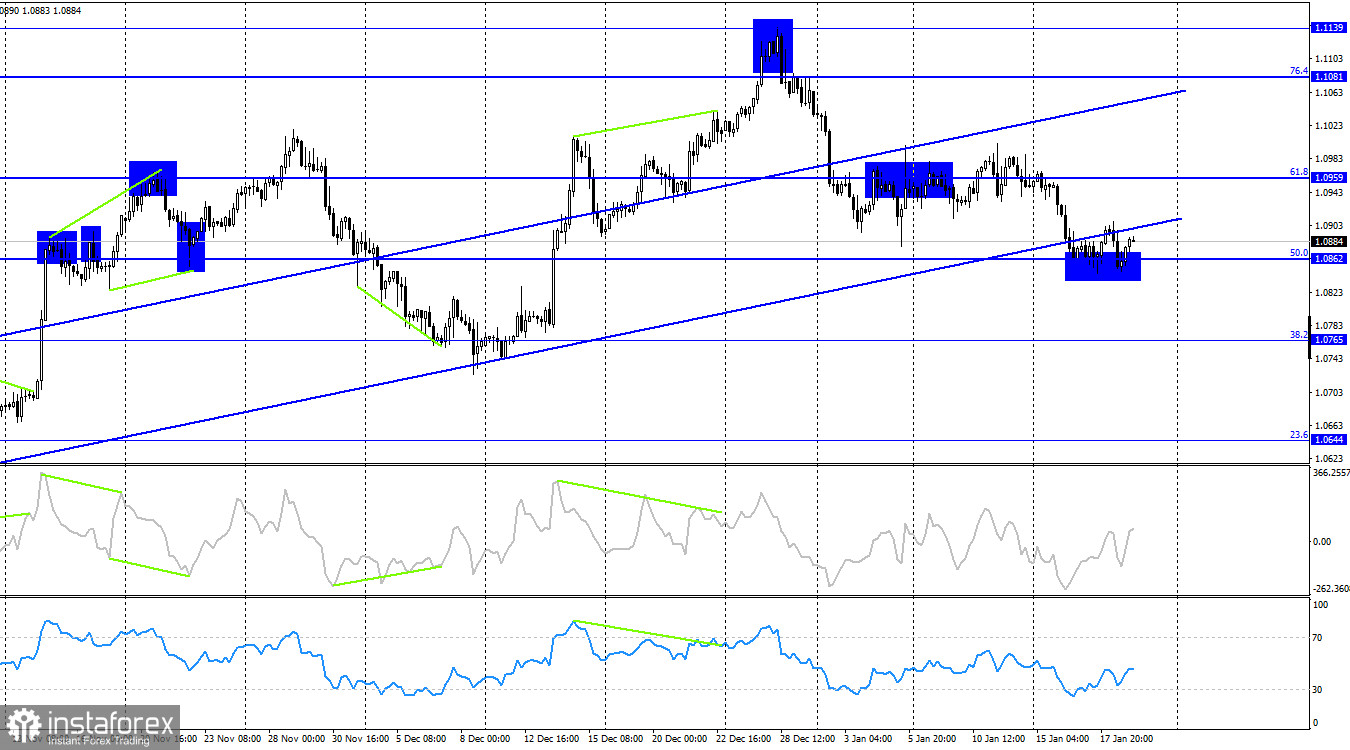Click the 61.8 Fibonacci level label
Image resolution: width=1350 pixels, height=750 pixels.
(x=1298, y=172)
